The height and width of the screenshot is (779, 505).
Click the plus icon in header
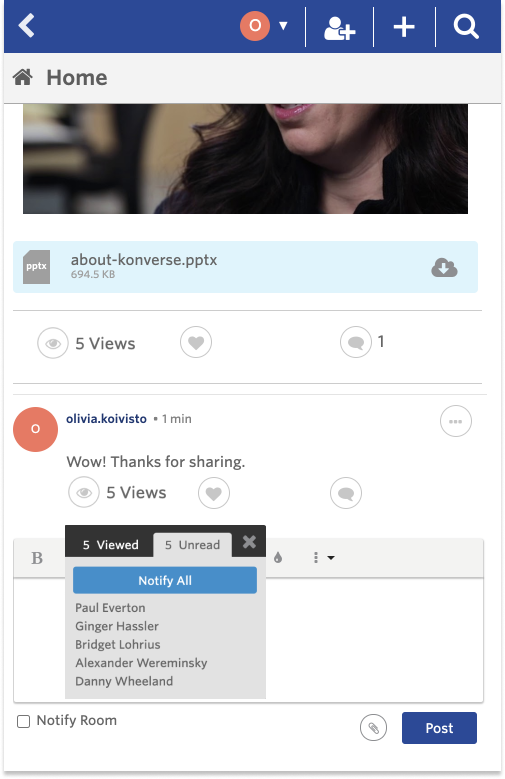coord(404,27)
